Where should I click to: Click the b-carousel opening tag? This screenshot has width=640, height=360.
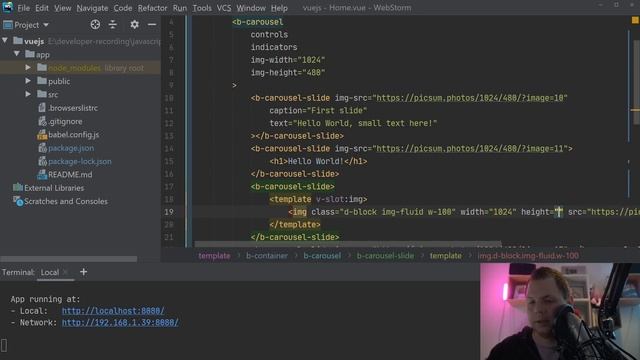tap(258, 22)
